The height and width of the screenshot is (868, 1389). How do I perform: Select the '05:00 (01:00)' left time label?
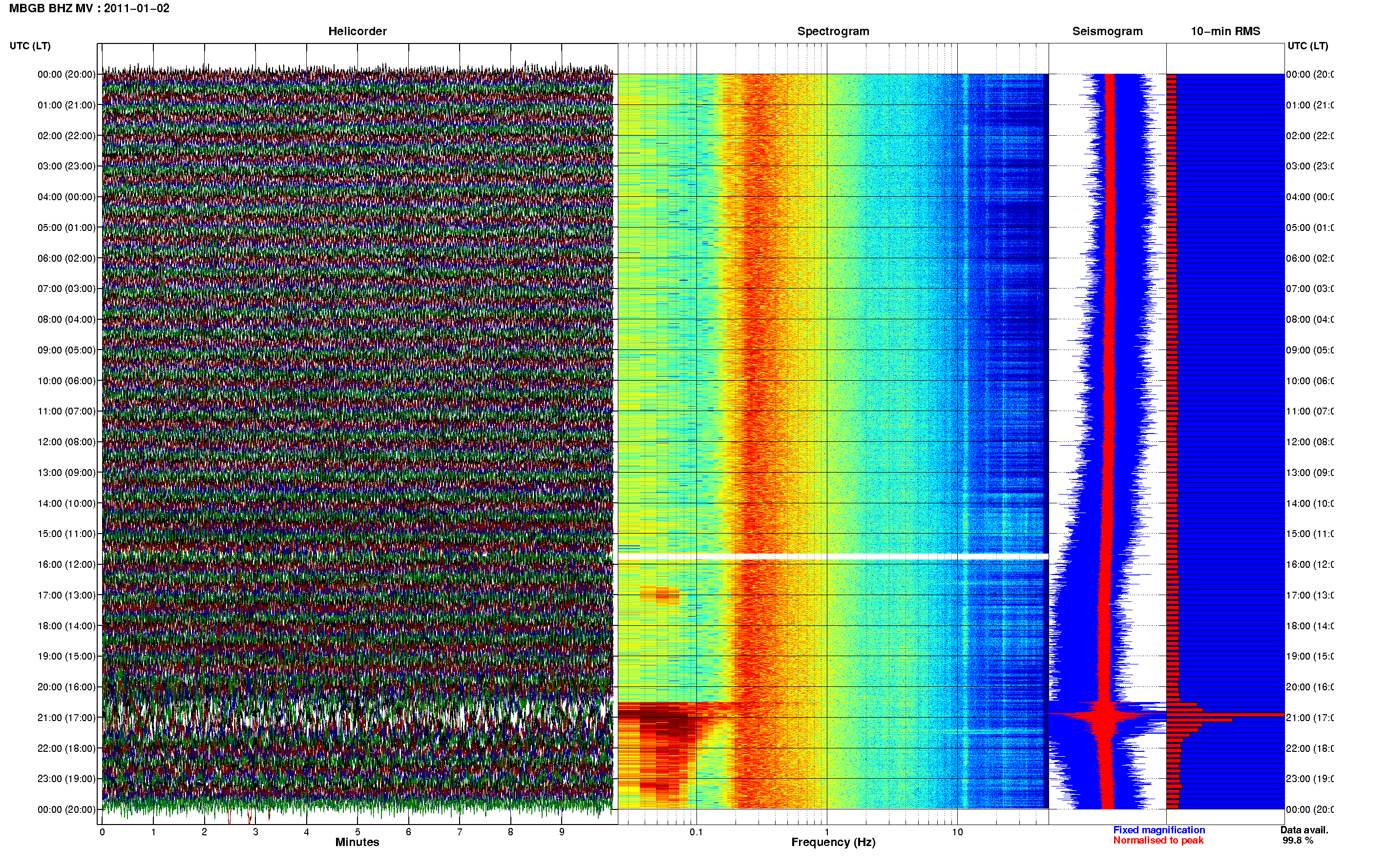click(66, 227)
